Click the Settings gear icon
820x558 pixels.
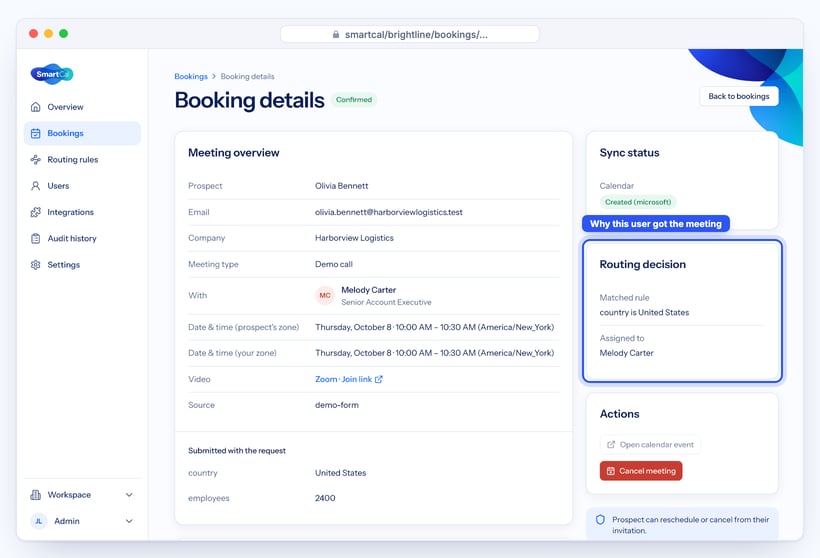coord(36,265)
